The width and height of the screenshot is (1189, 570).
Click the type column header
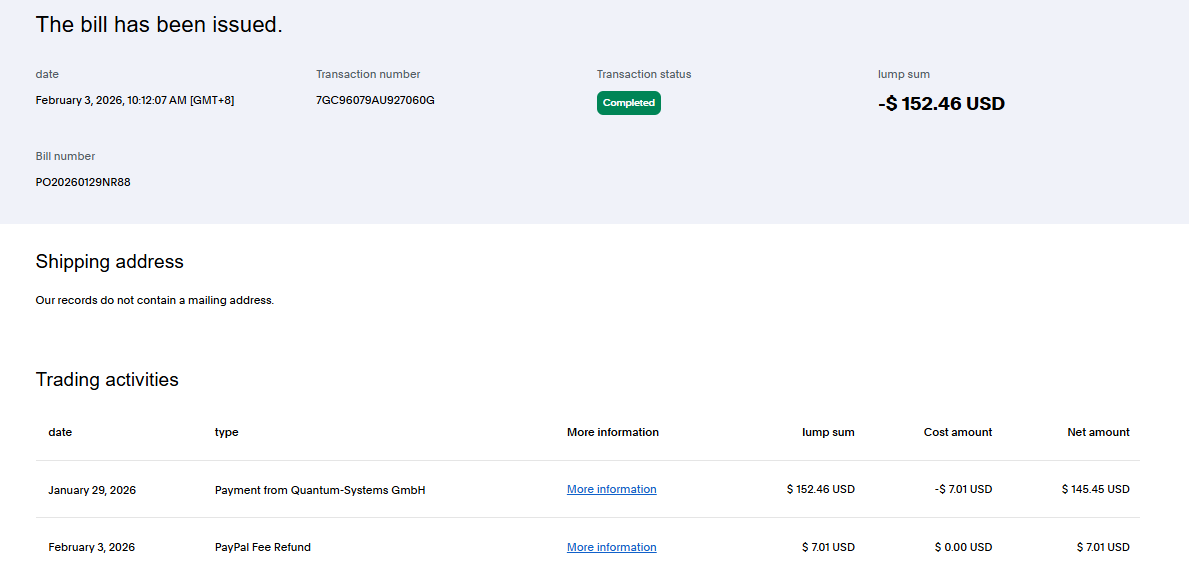coord(226,432)
